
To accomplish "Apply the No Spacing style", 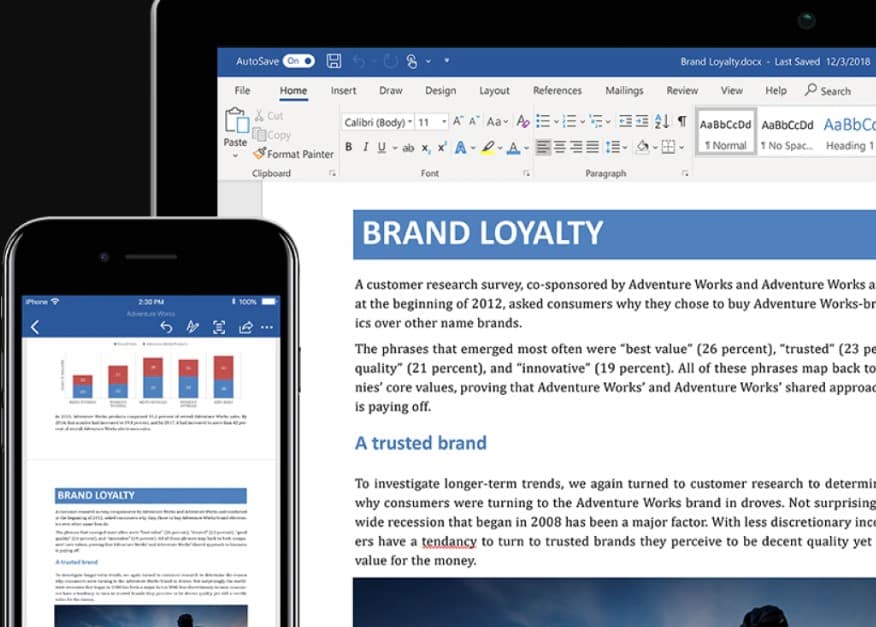I will [787, 132].
